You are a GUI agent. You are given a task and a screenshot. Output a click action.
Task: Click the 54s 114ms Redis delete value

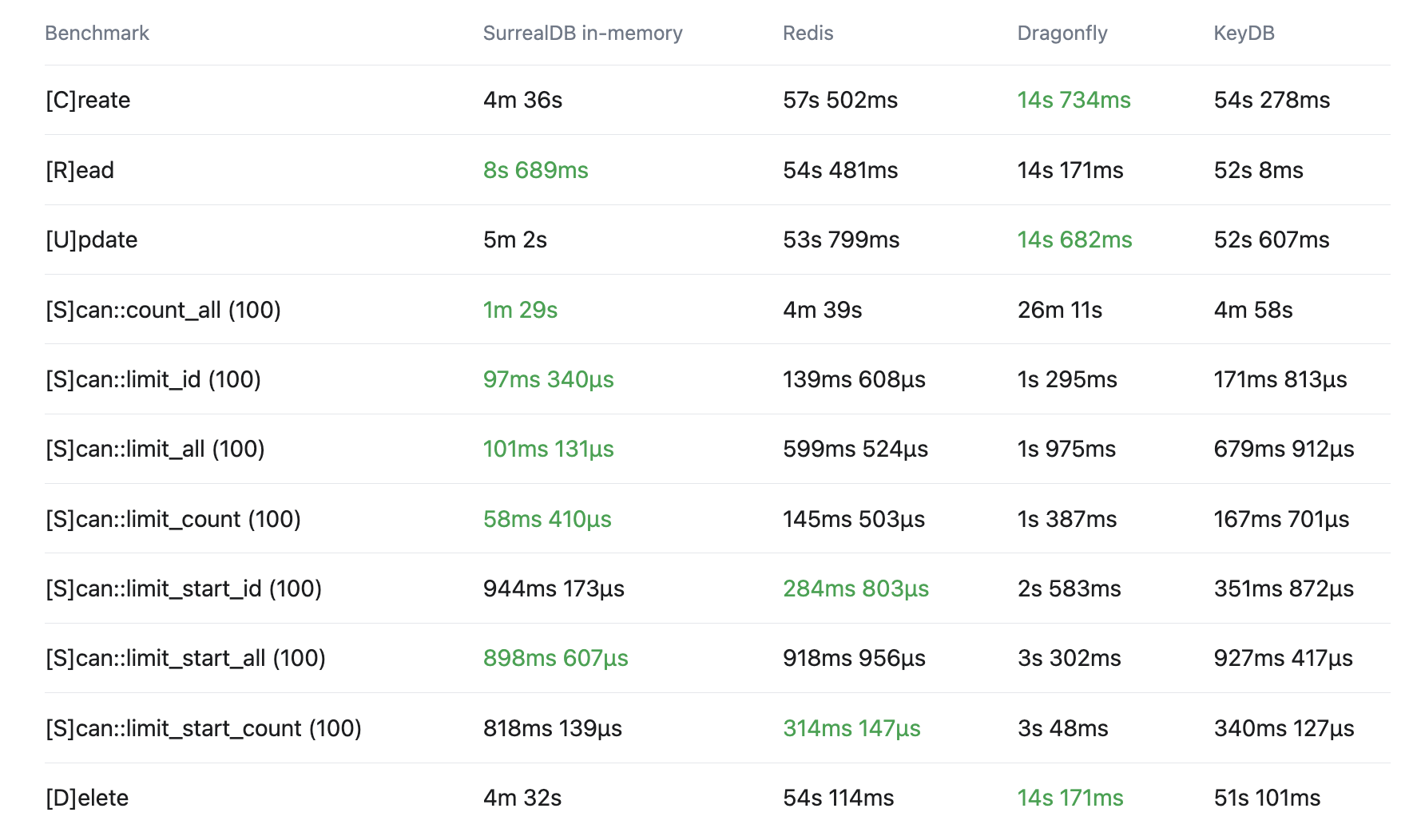point(839,798)
